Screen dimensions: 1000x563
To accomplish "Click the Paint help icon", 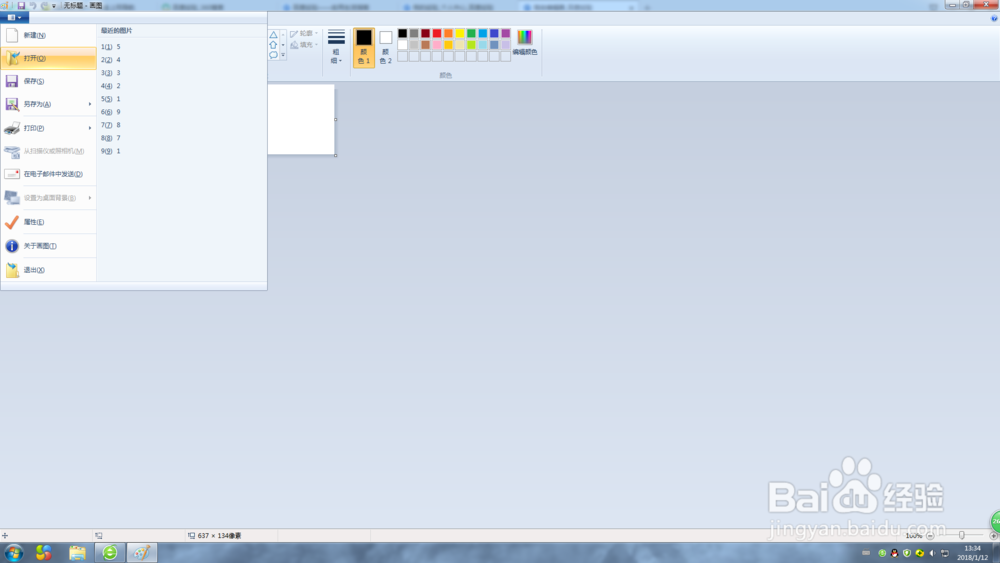I will click(994, 18).
